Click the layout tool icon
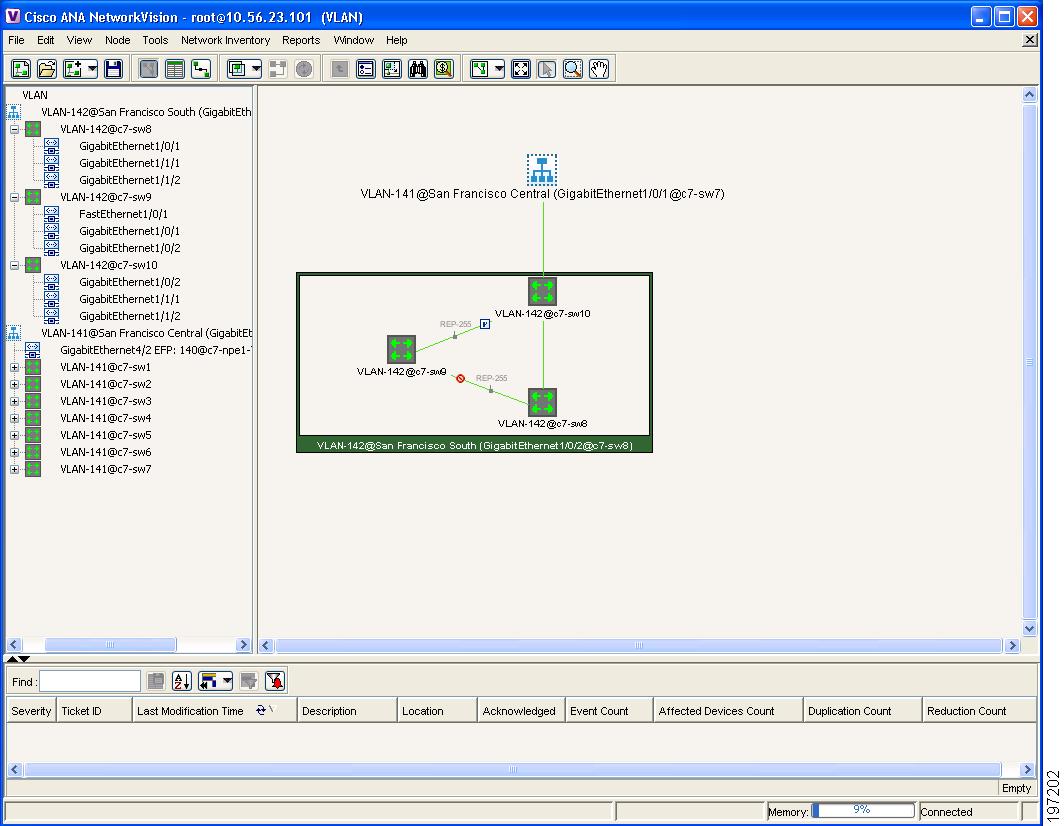 [x=480, y=69]
